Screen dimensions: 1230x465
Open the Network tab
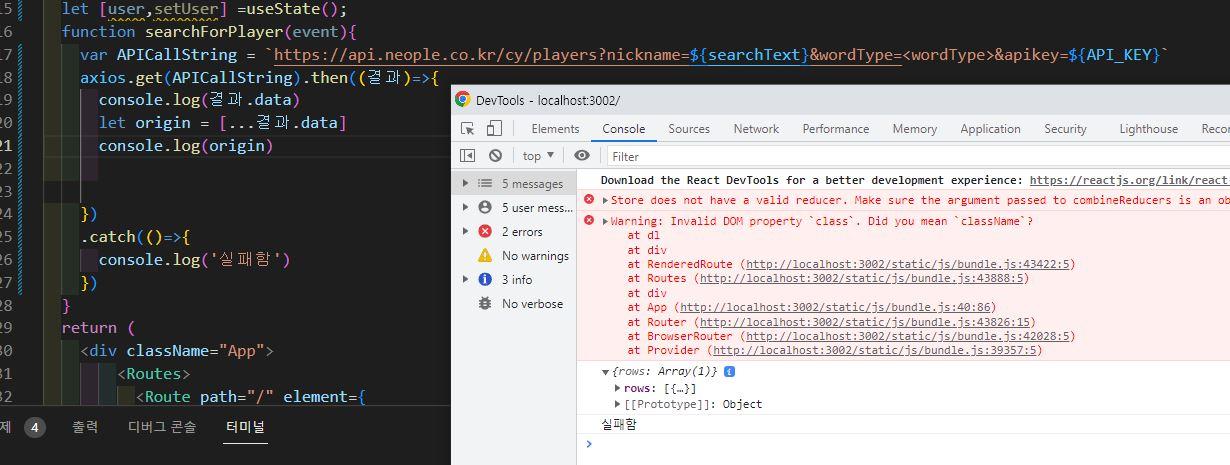point(756,129)
